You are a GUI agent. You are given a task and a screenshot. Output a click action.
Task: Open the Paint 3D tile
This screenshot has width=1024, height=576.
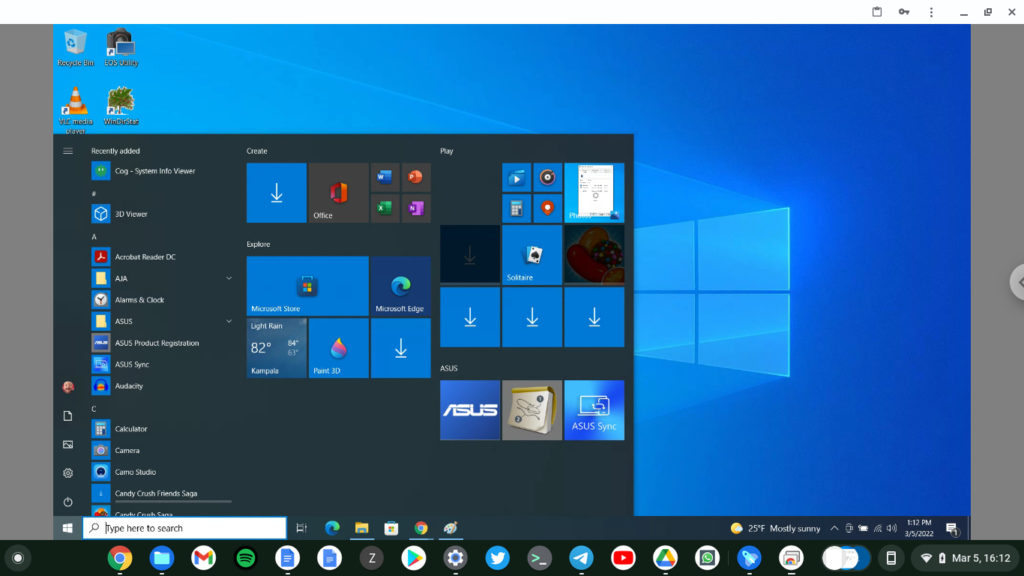tap(338, 348)
